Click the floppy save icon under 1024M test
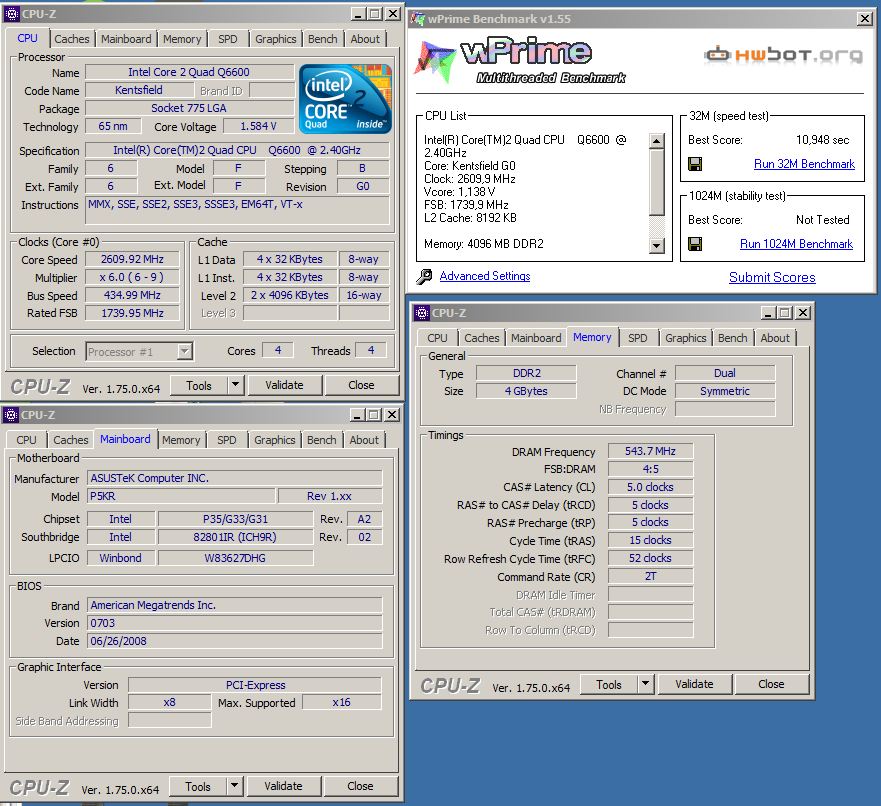Viewport: 881px width, 806px height. (x=695, y=244)
